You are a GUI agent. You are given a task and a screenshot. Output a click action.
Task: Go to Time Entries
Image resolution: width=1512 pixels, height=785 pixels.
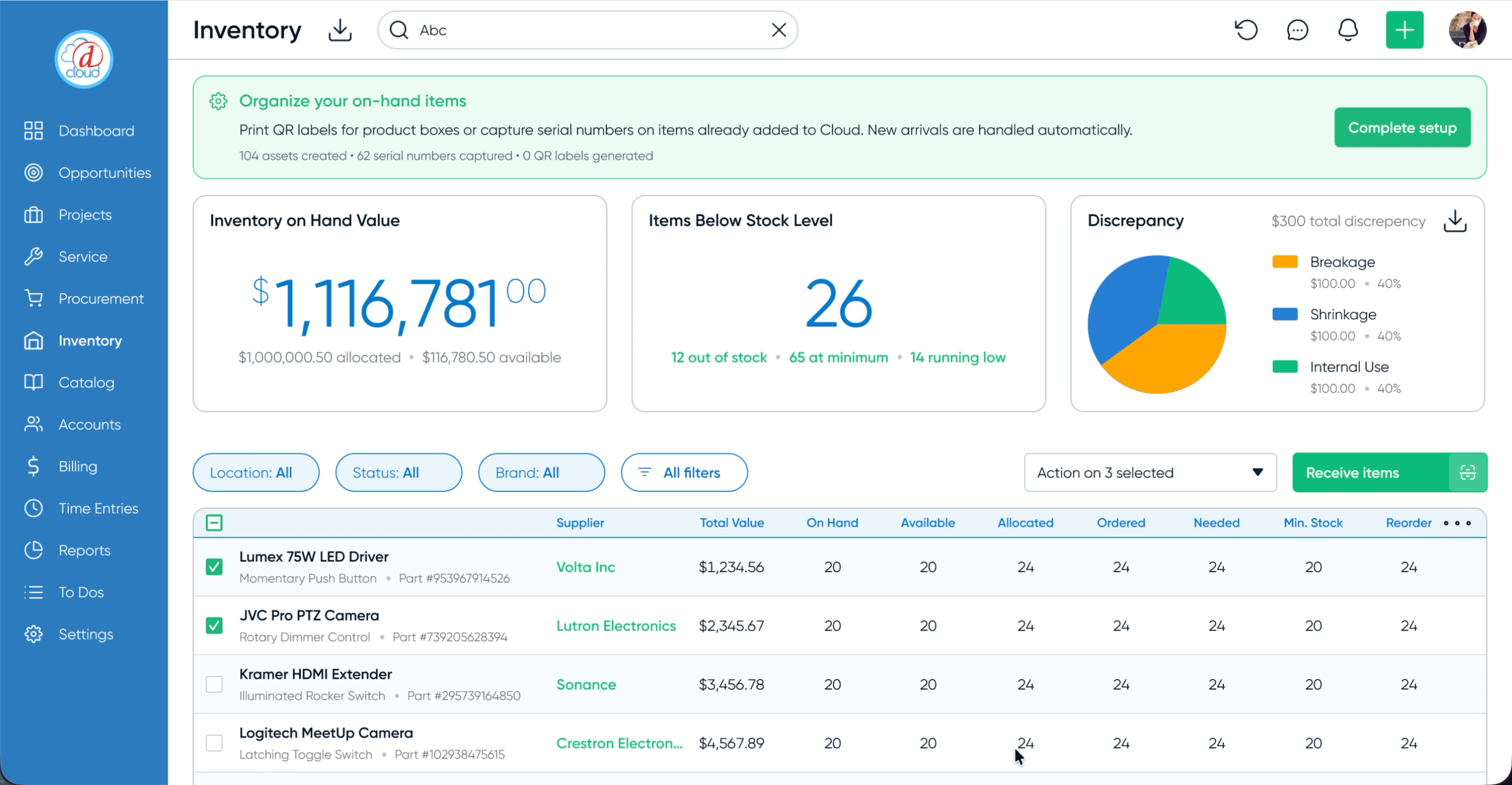(98, 508)
